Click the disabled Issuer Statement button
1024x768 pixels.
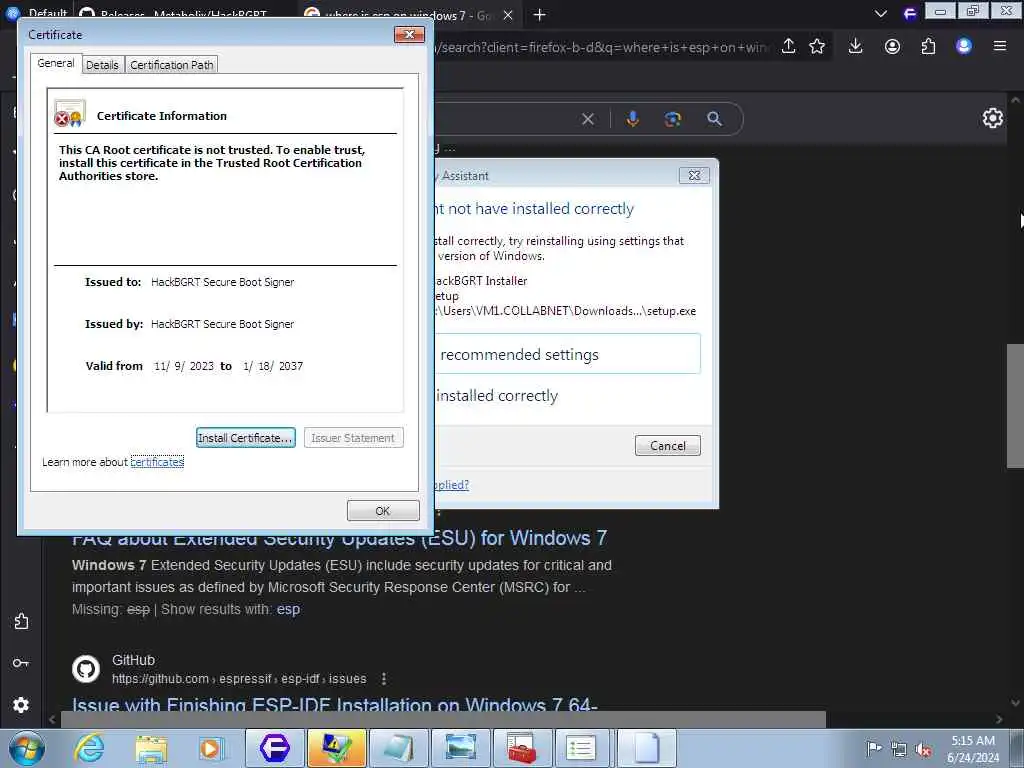click(353, 438)
